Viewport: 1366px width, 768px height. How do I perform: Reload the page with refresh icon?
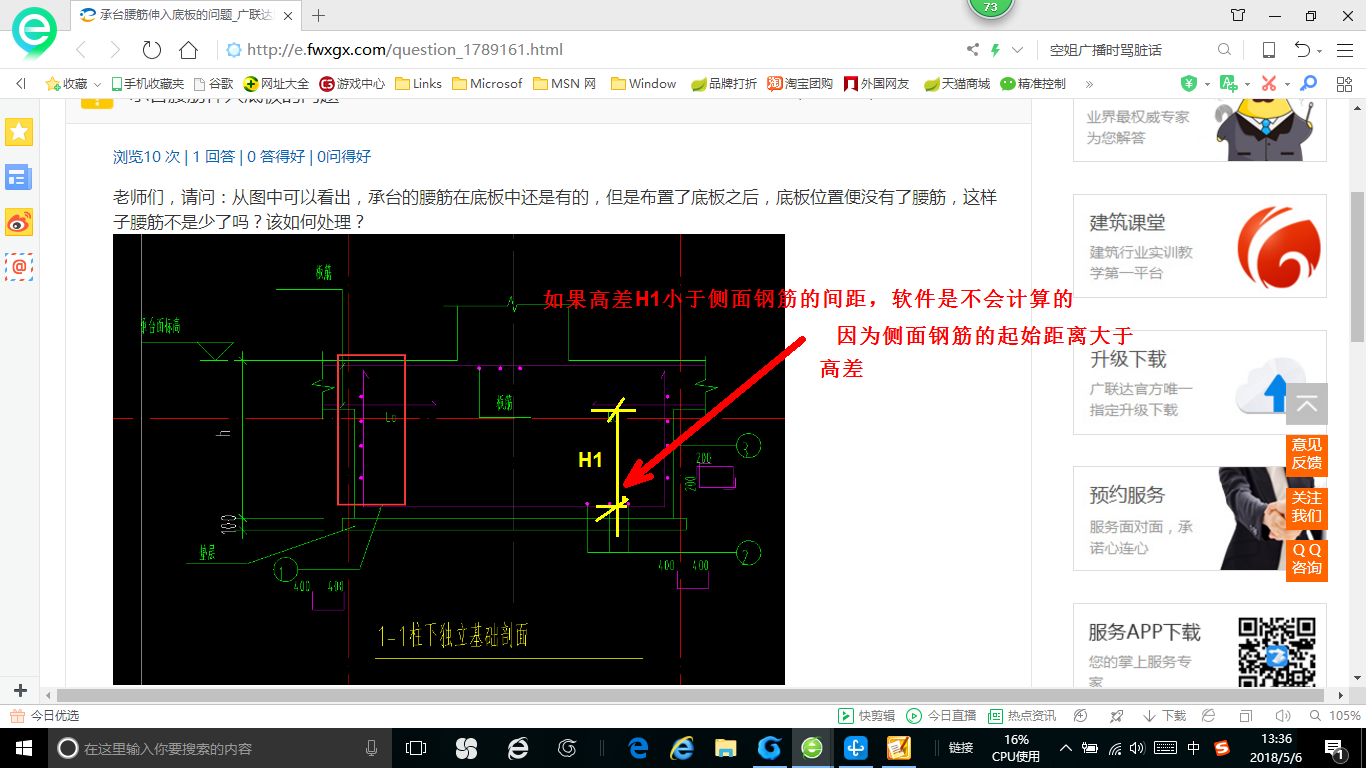pyautogui.click(x=152, y=50)
